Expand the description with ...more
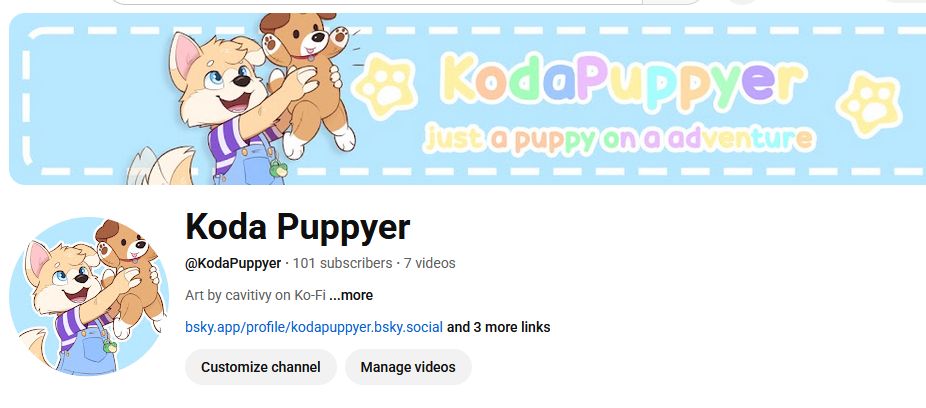Screen dimensions: 926x408 pyautogui.click(x=351, y=295)
